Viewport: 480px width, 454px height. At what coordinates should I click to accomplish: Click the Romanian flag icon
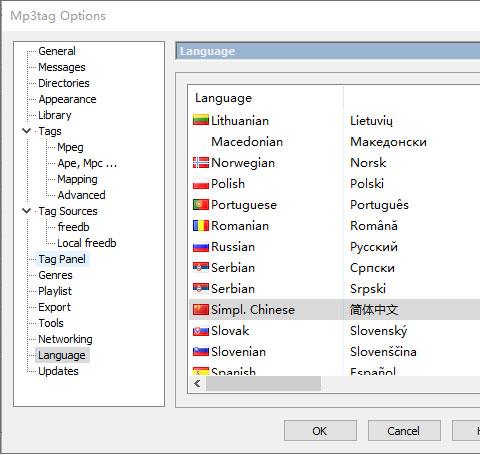[x=201, y=226]
